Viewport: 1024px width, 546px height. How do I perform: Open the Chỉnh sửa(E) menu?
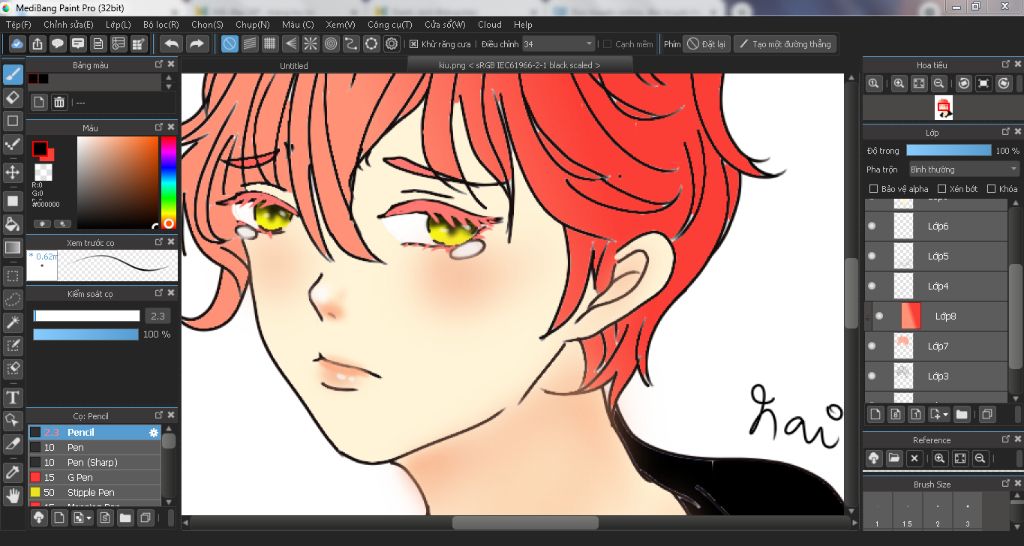(68, 25)
